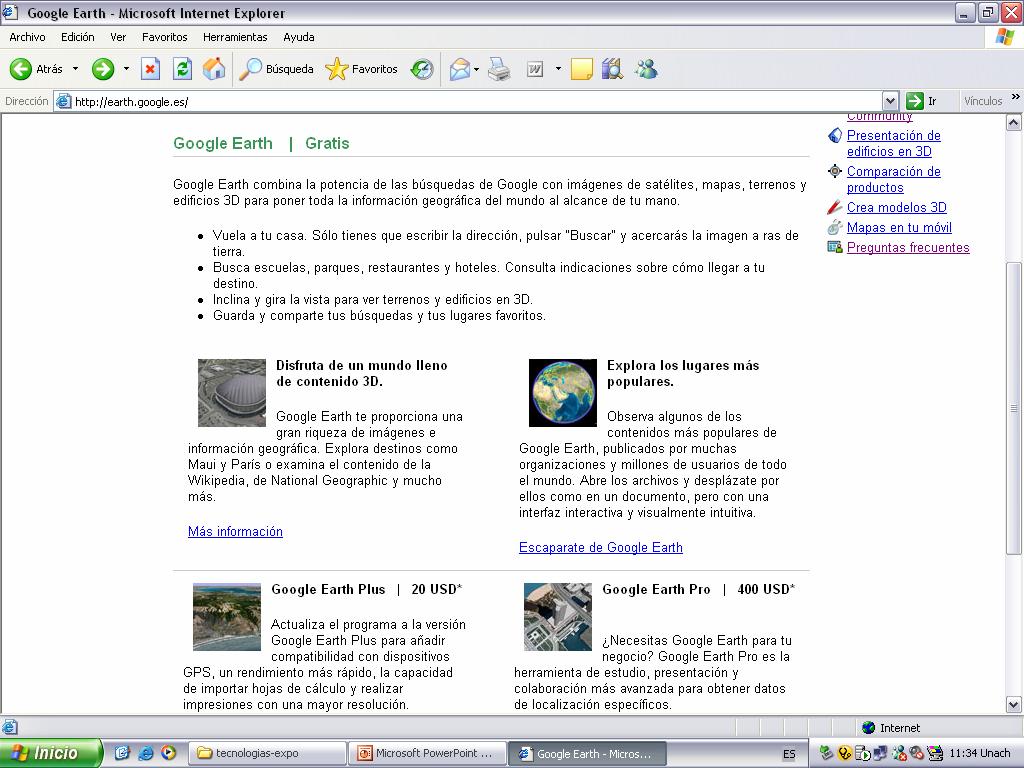Expand the Edit button dropdown arrow

558,69
